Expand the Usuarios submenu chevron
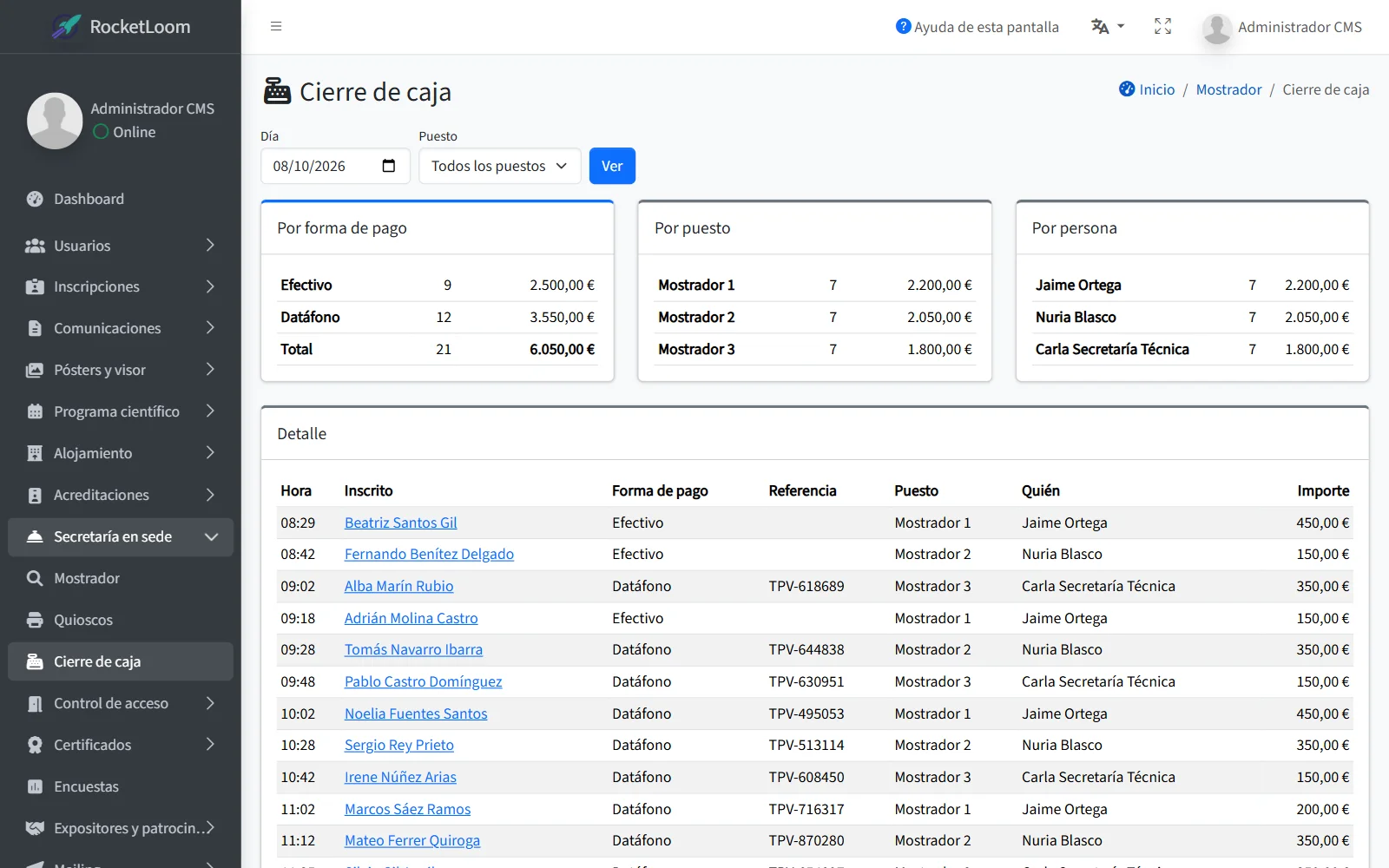Screen dimensions: 1389x868 (x=210, y=246)
